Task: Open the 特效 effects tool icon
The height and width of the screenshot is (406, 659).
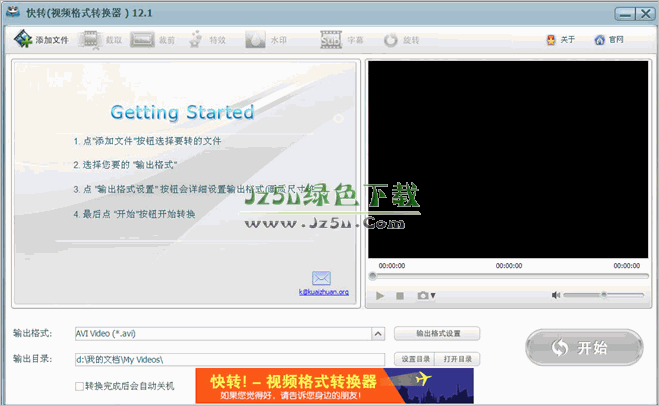Action: click(x=195, y=40)
